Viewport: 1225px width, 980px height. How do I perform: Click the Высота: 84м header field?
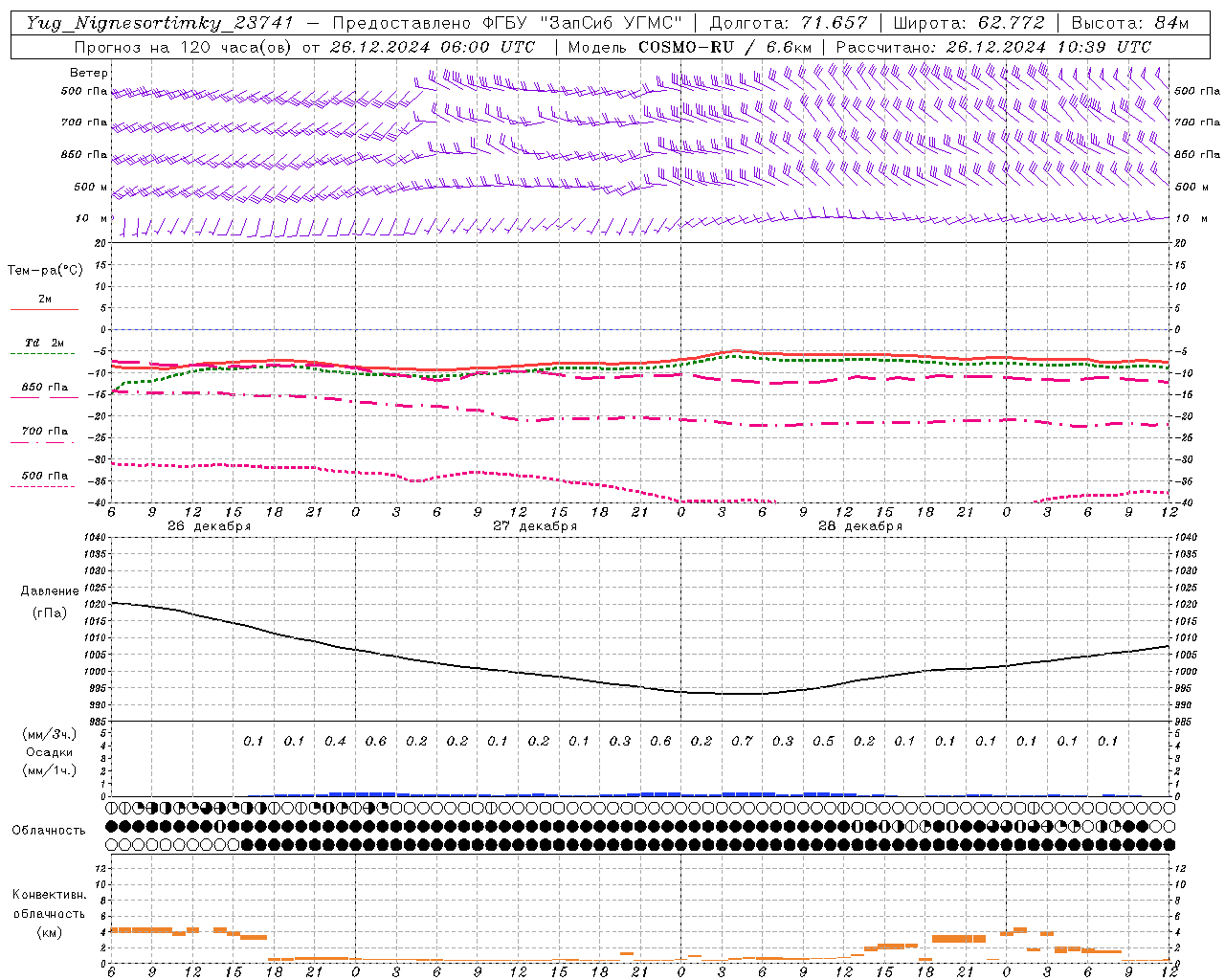click(1129, 23)
